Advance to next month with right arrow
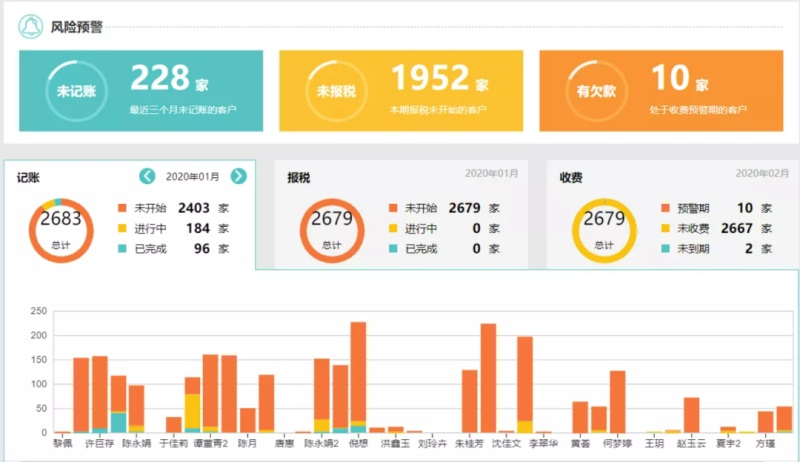The height and width of the screenshot is (462, 800). (x=238, y=176)
